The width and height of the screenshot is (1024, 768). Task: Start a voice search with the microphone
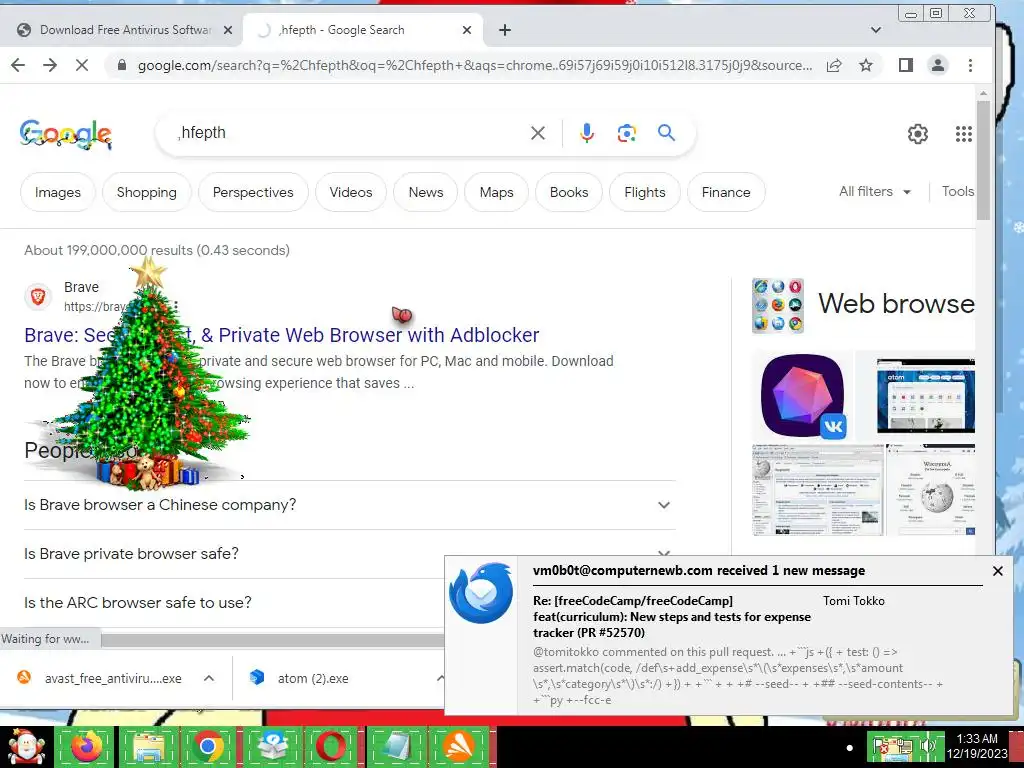586,133
